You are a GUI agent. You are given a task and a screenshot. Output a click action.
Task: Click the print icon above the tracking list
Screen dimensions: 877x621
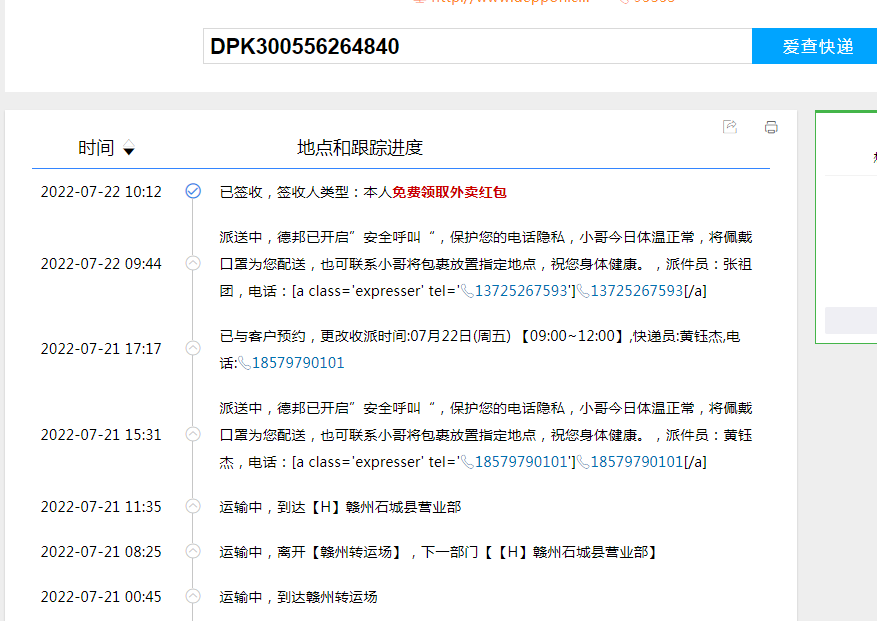click(x=771, y=127)
